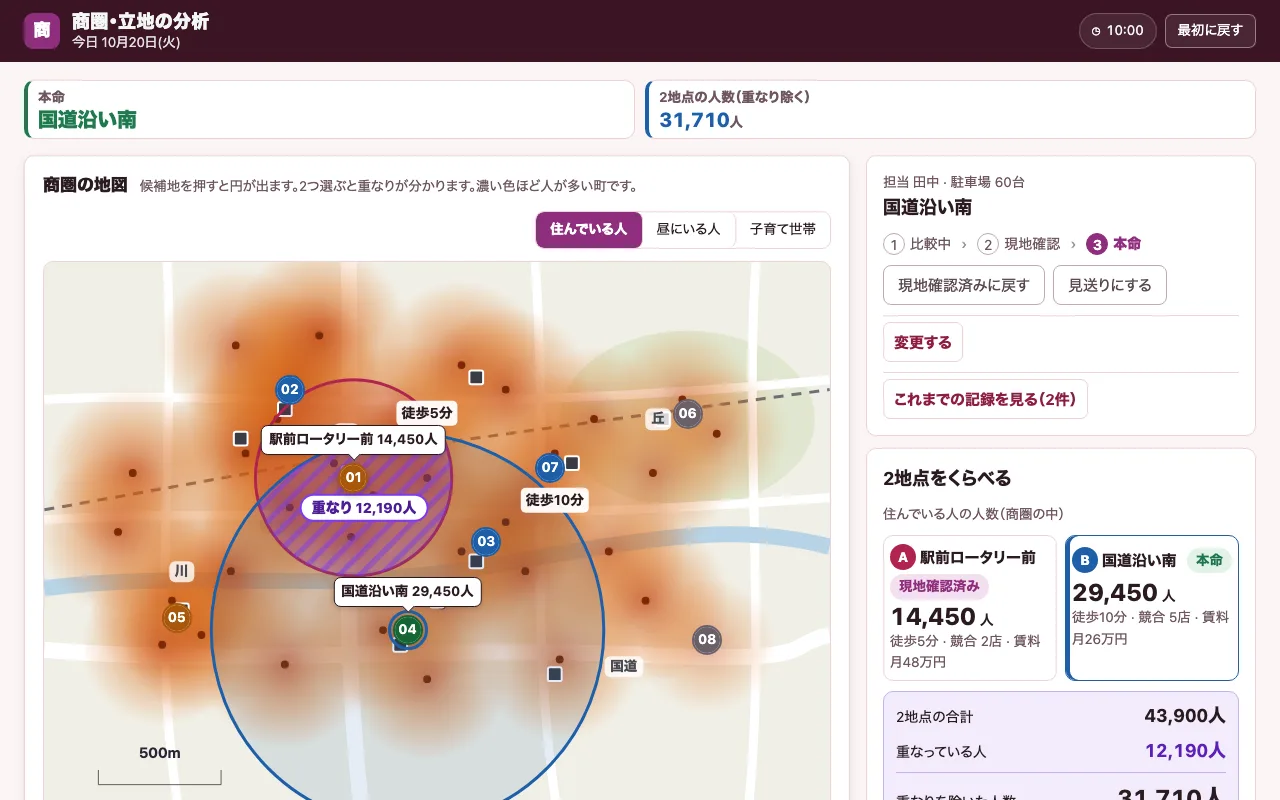
Task: Select comparison card B 国道沿い南
Action: coord(1152,608)
